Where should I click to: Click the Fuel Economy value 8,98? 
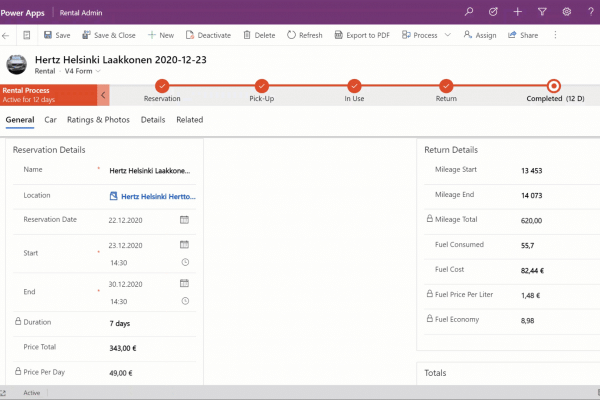point(527,320)
